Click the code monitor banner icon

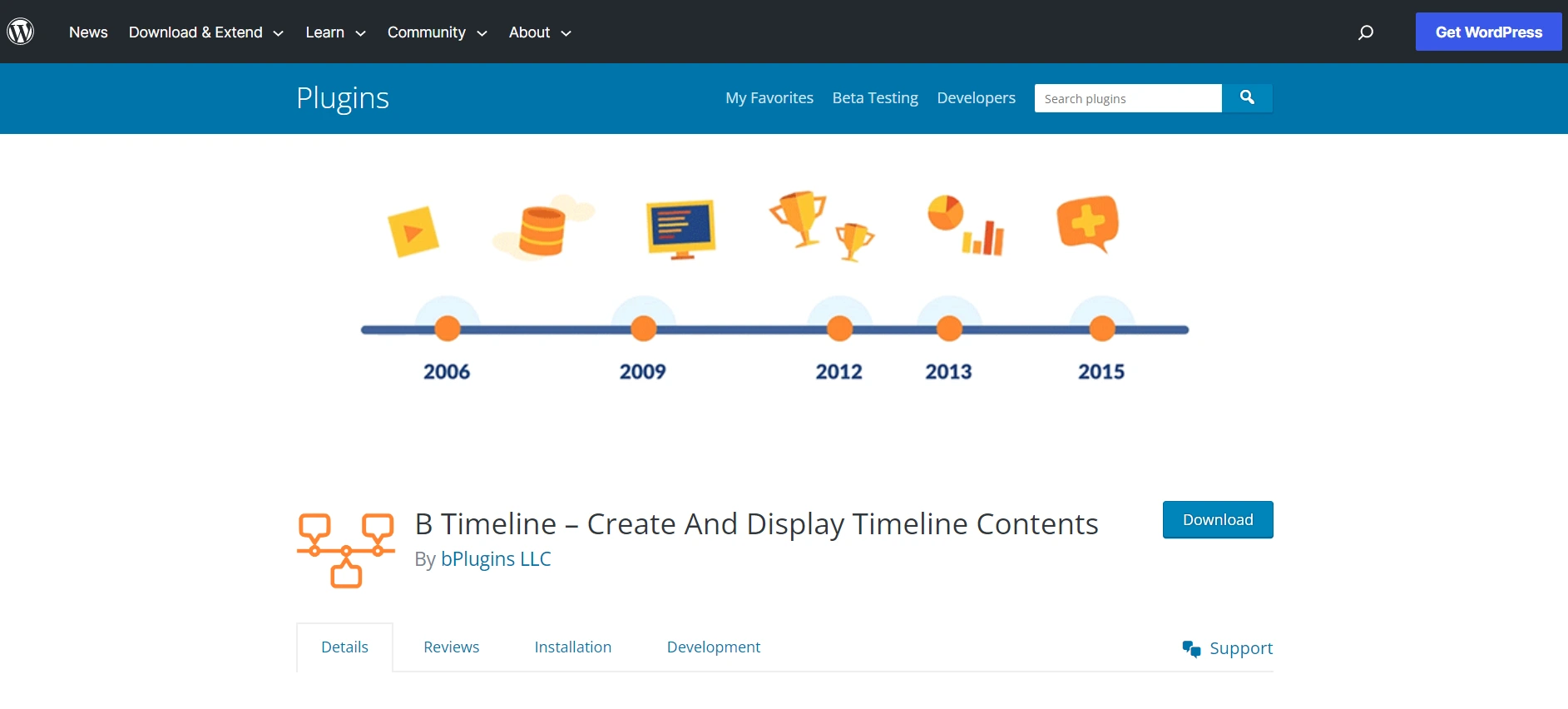(x=681, y=230)
